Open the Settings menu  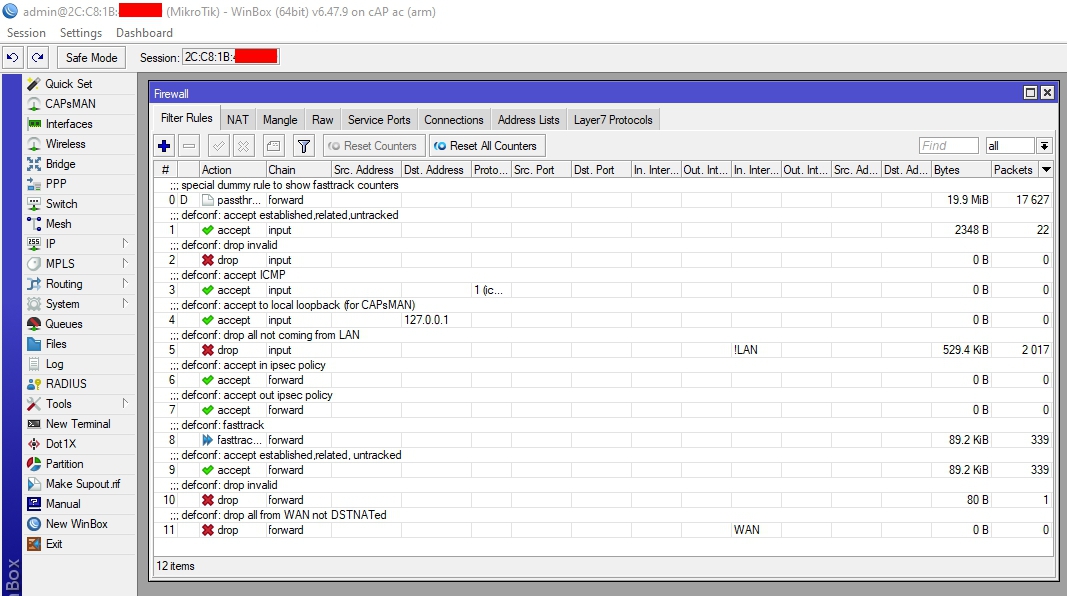click(x=81, y=33)
